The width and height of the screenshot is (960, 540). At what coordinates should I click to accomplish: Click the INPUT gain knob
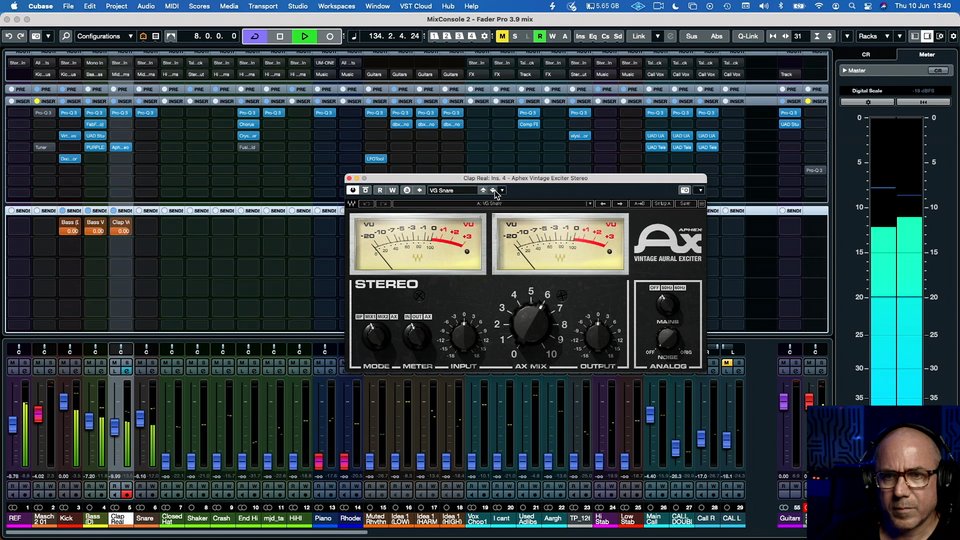pyautogui.click(x=463, y=336)
